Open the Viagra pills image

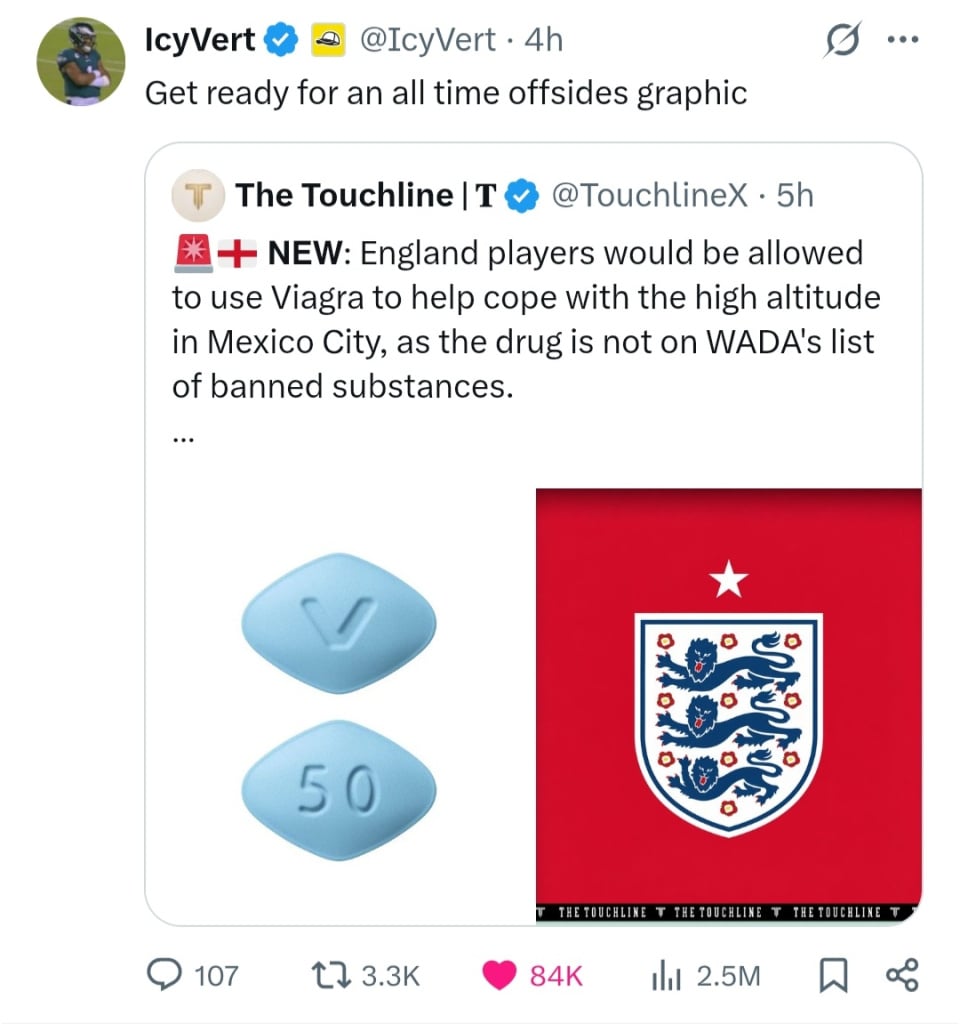[340, 705]
